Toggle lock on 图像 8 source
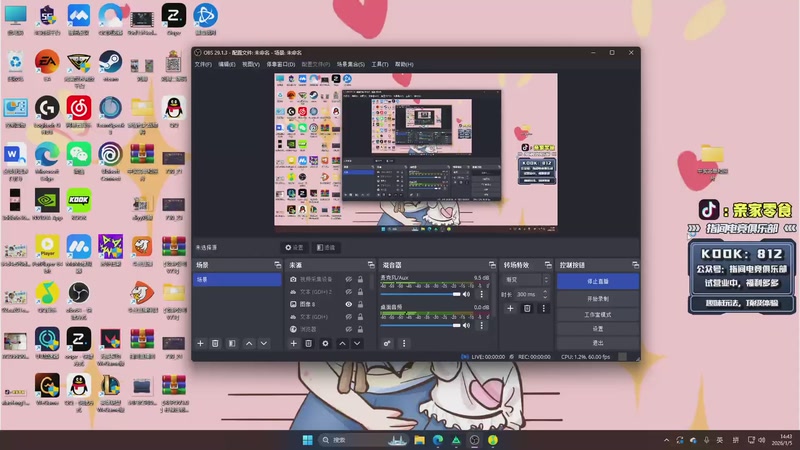 [360, 304]
